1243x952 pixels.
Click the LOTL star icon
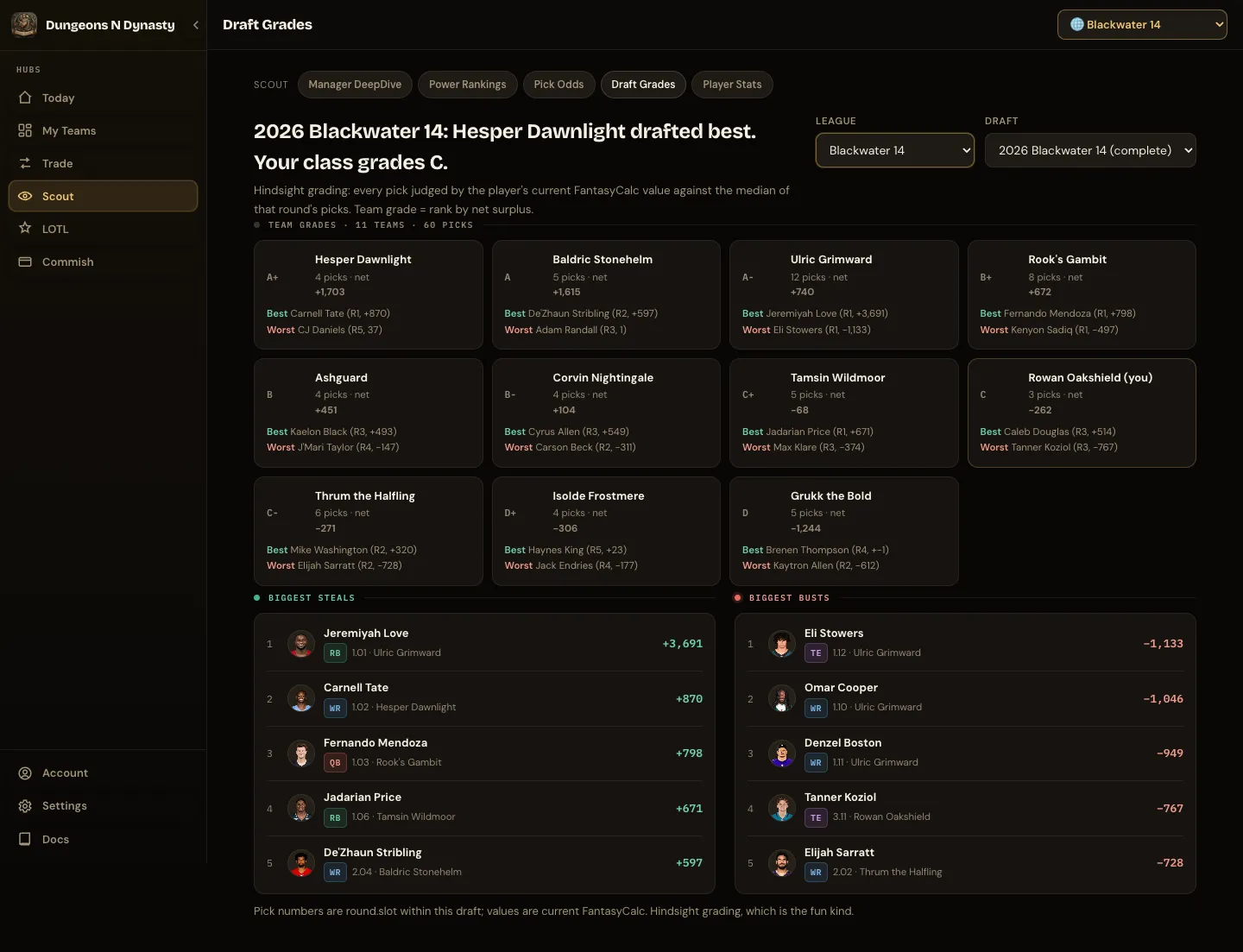pos(25,229)
